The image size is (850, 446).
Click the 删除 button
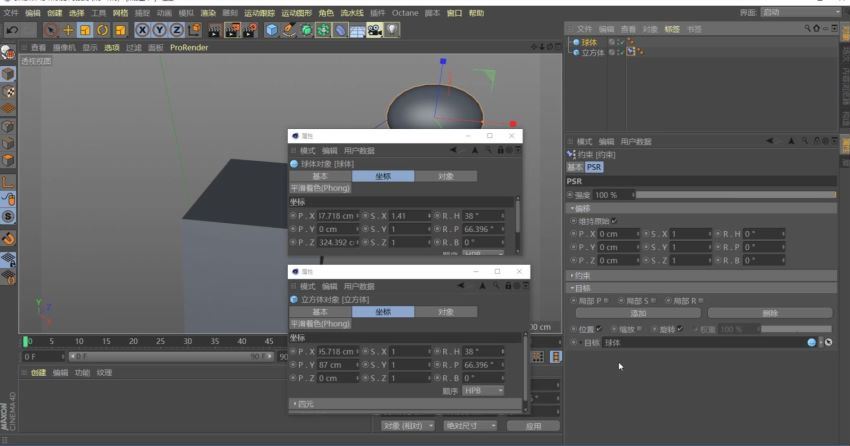coord(770,313)
